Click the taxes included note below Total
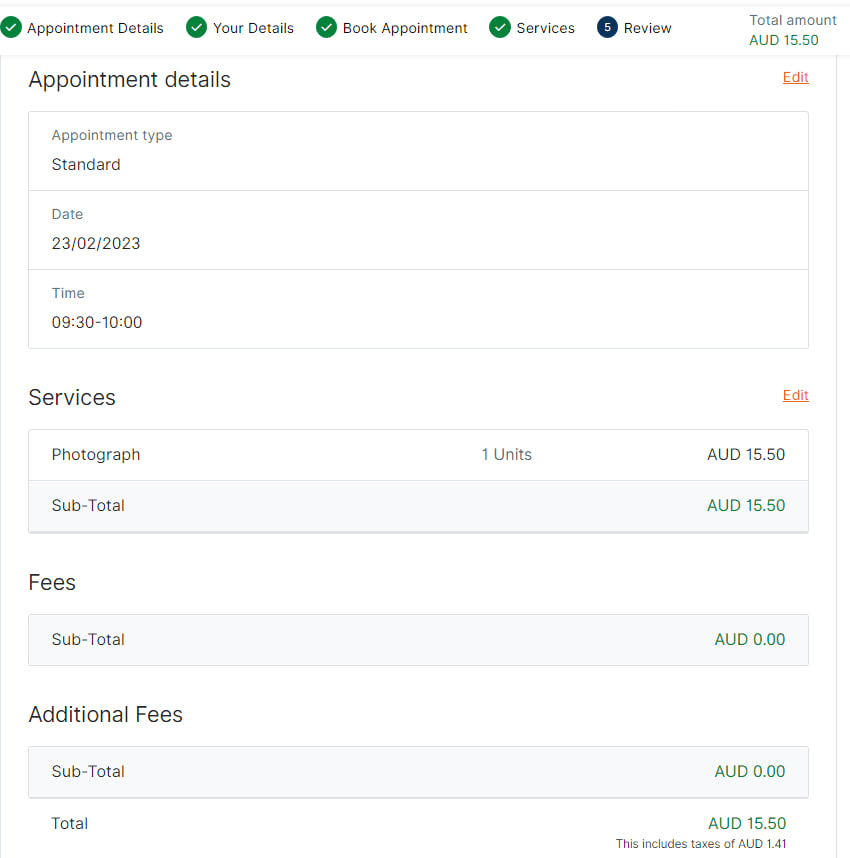850x858 pixels. (x=701, y=844)
